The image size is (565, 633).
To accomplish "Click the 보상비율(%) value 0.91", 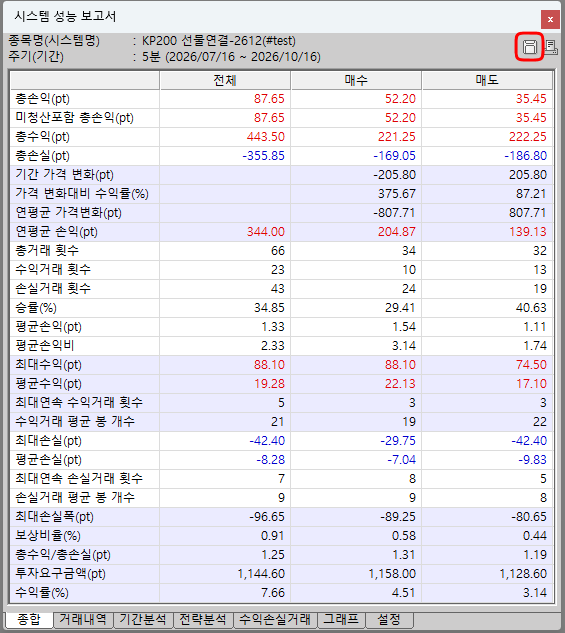I will [x=273, y=535].
